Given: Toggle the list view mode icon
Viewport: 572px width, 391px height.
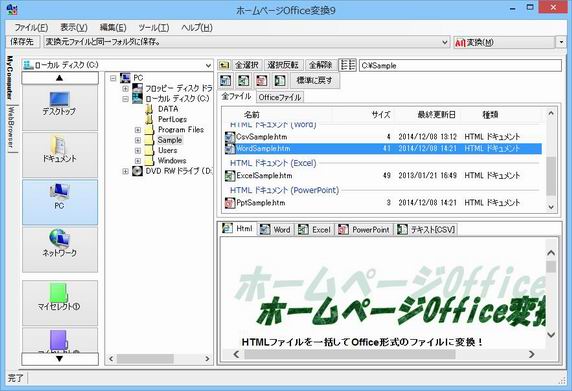Looking at the screenshot, I should pyautogui.click(x=348, y=65).
